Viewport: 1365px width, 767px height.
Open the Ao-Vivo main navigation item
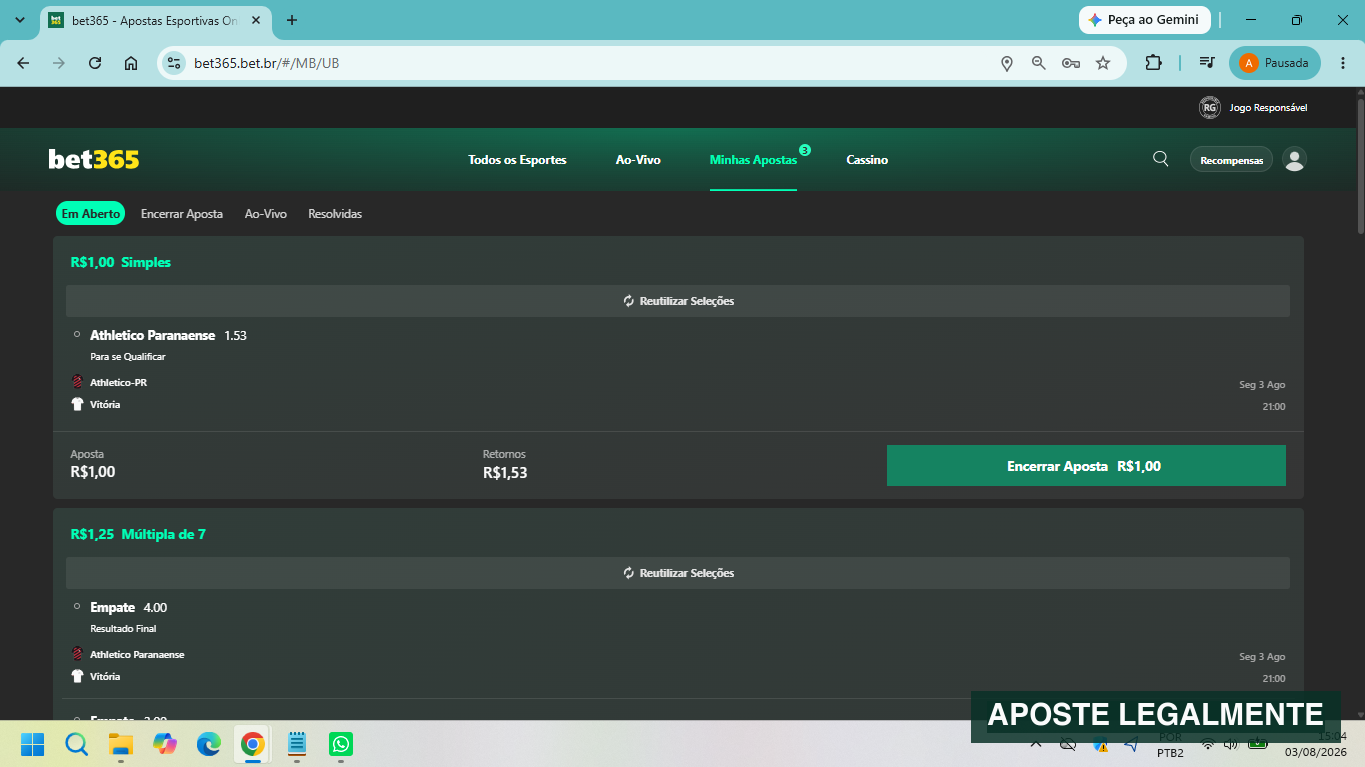[x=638, y=160]
